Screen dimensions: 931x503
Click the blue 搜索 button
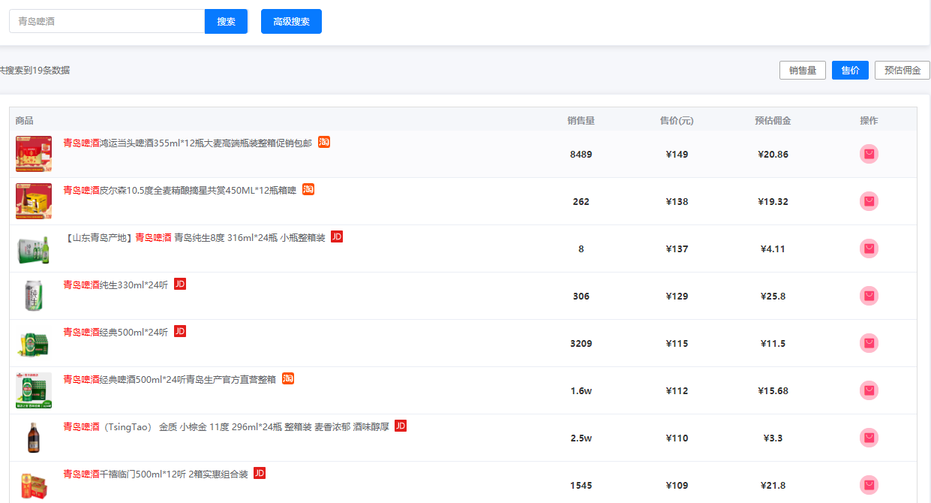point(226,22)
